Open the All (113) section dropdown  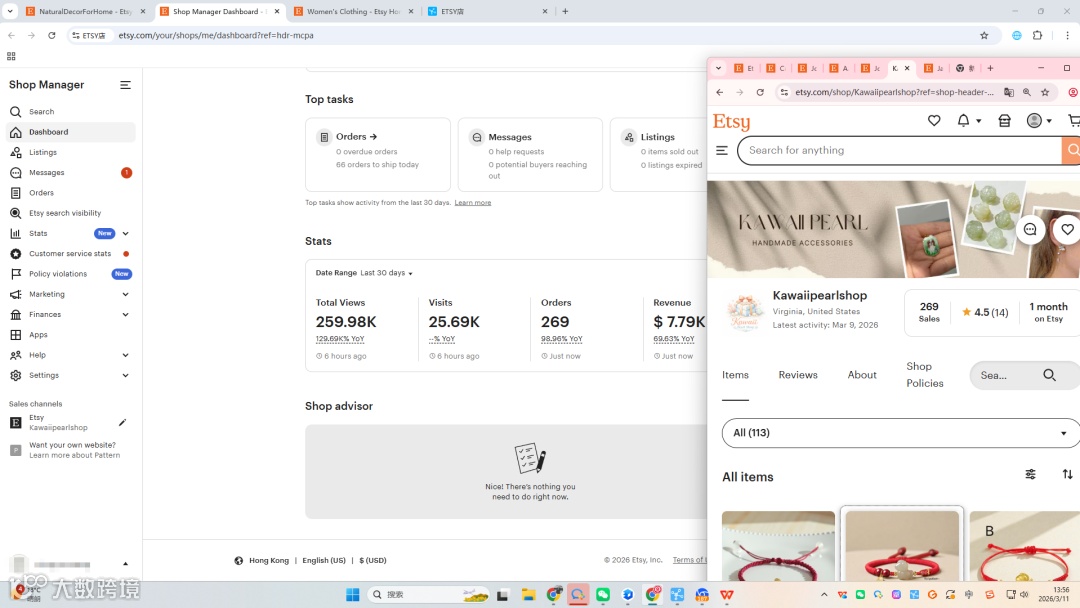[x=900, y=433]
